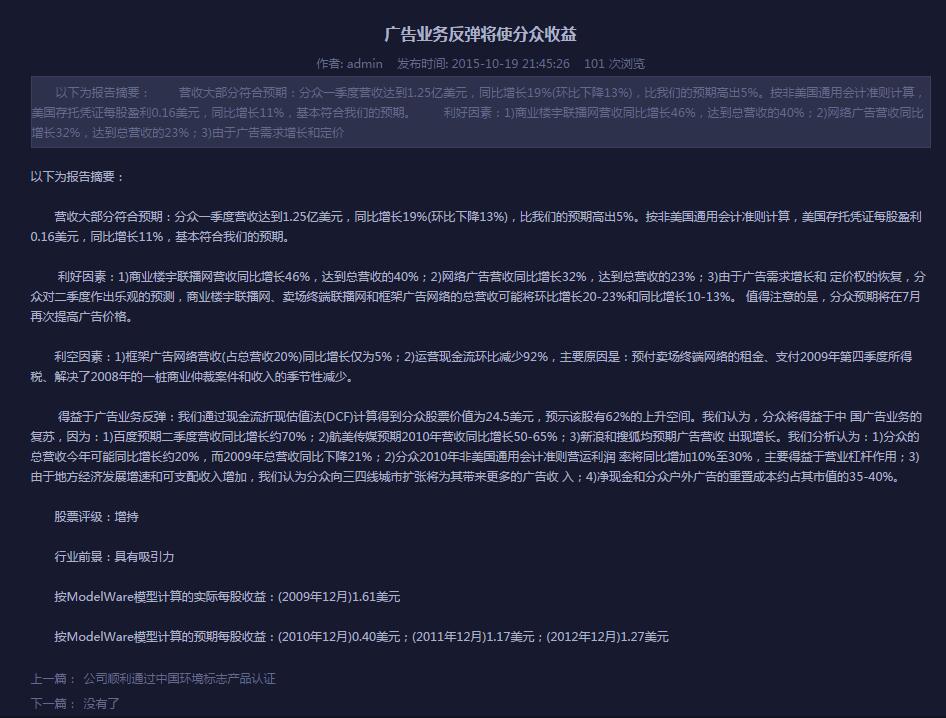Click the gray highlighted summary box

click(480, 111)
